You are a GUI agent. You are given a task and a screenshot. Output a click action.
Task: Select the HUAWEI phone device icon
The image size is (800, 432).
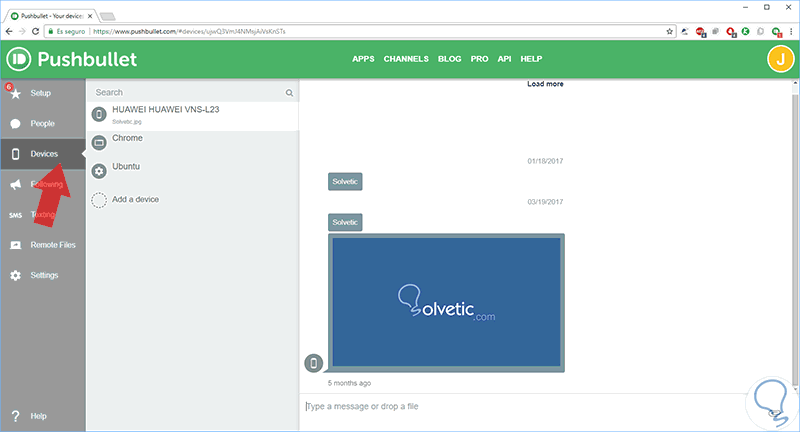coord(99,114)
